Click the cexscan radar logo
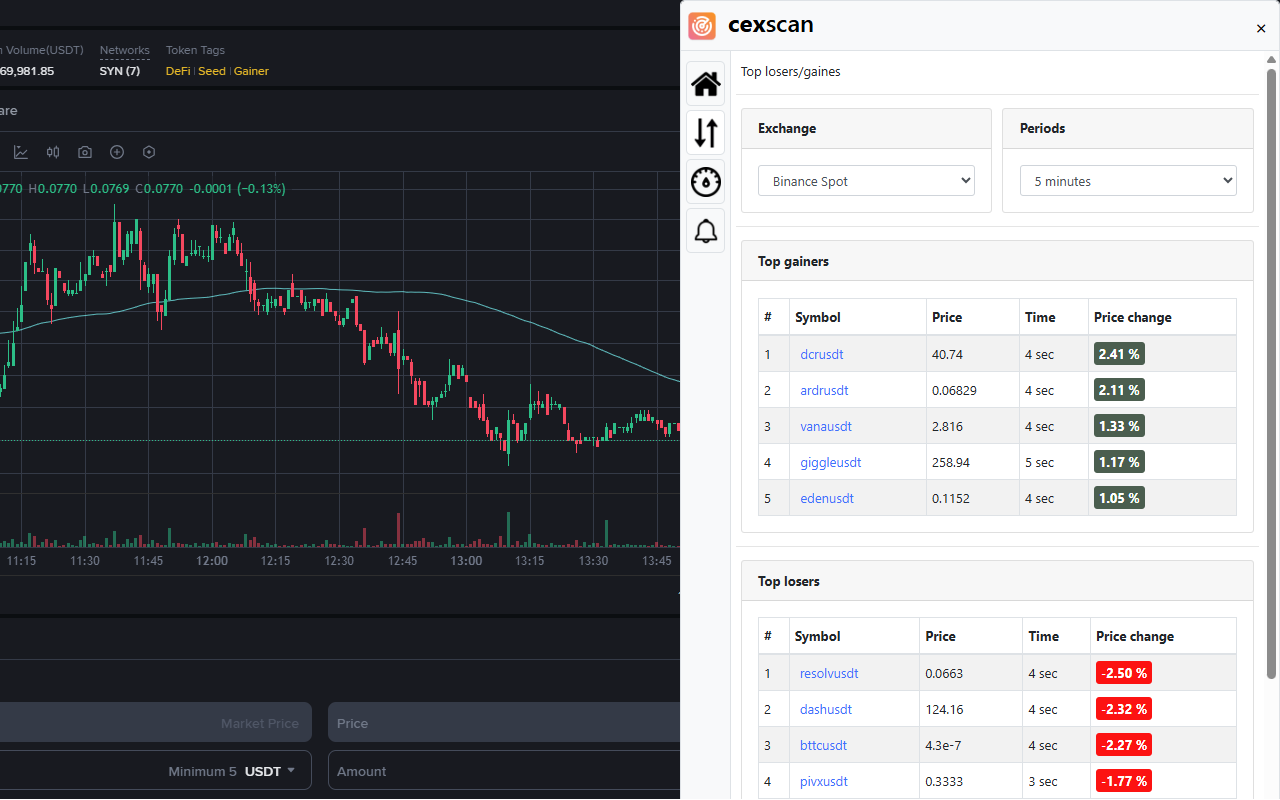This screenshot has width=1280, height=800. click(x=702, y=26)
